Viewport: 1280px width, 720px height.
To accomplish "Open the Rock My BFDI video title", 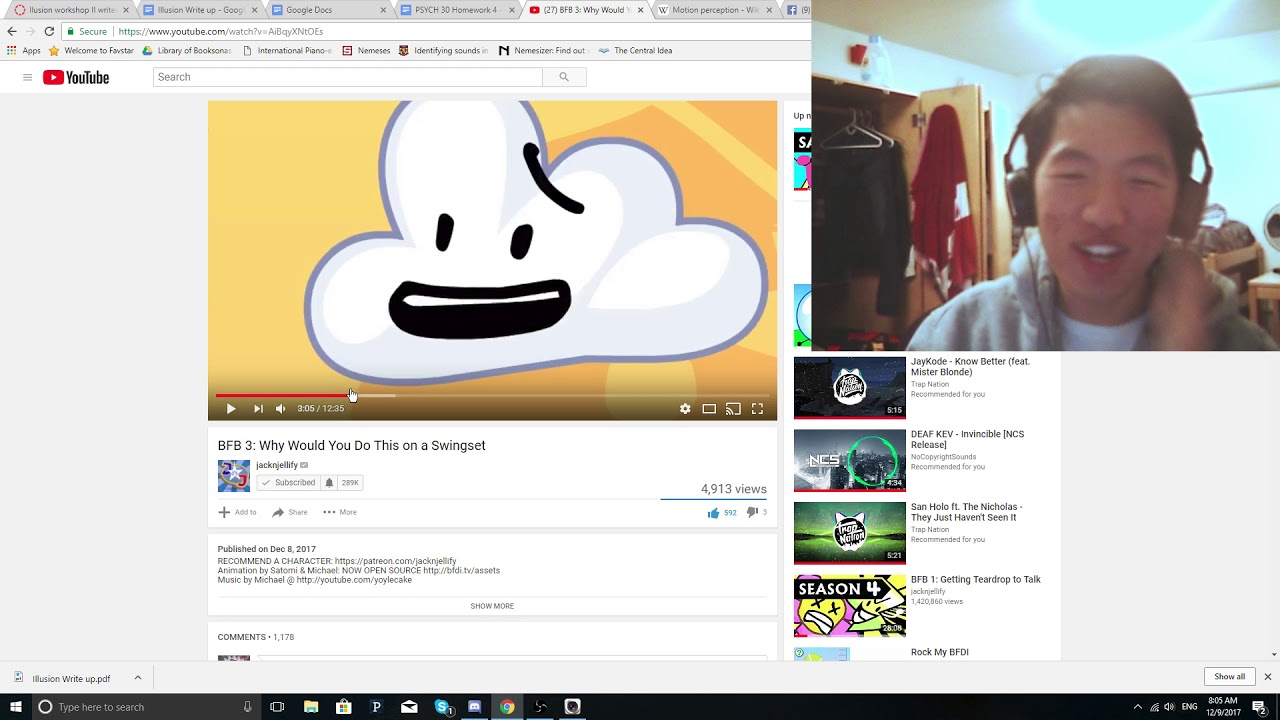I will coord(940,652).
